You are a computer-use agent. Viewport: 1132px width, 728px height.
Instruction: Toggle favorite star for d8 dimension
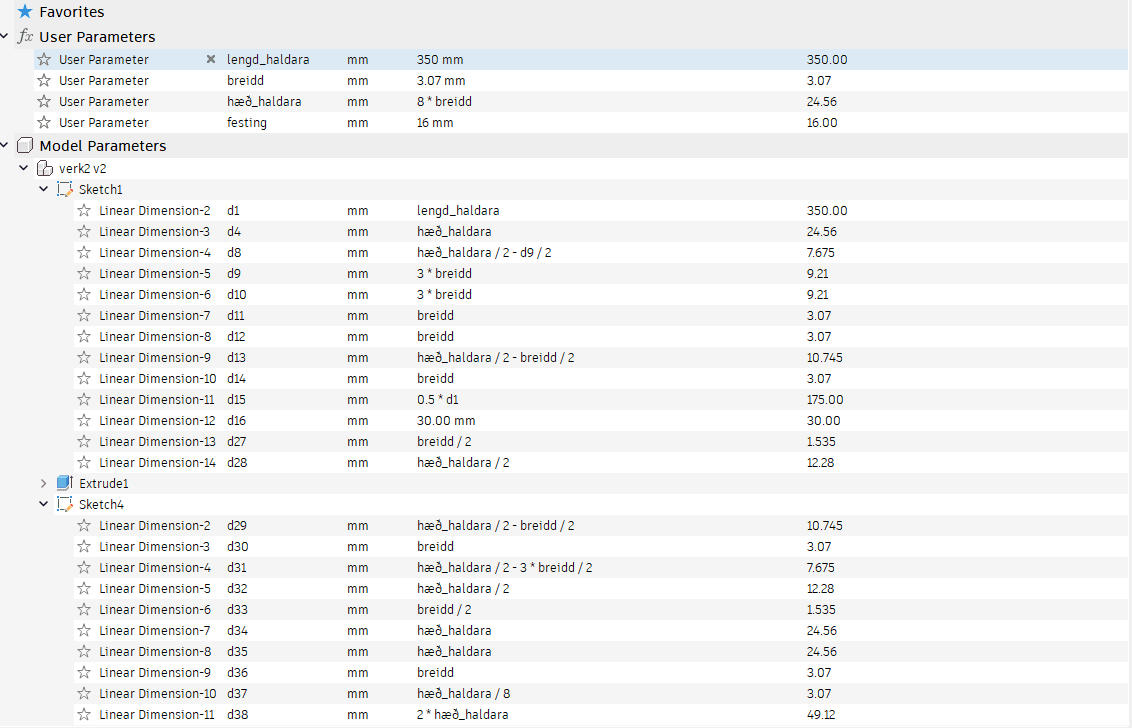click(x=84, y=252)
